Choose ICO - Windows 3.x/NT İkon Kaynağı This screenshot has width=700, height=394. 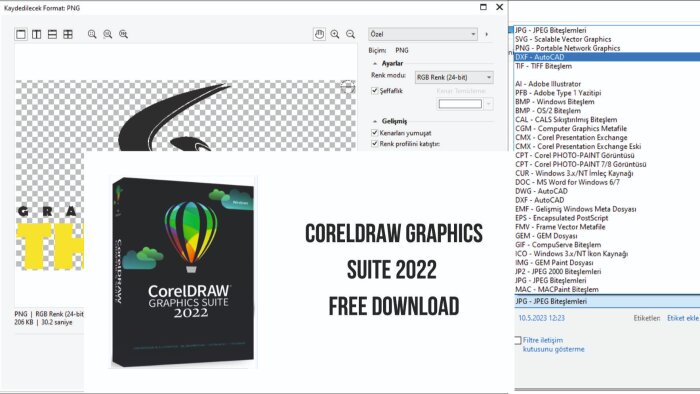pyautogui.click(x=571, y=253)
